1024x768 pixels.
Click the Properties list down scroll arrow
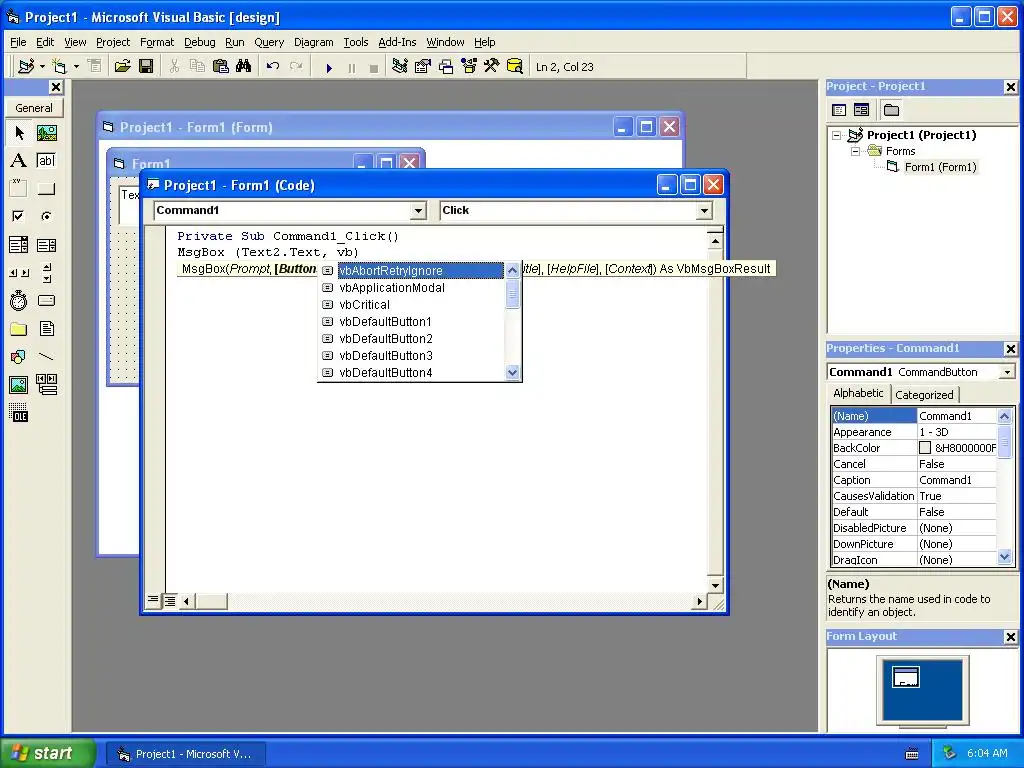tap(1005, 557)
